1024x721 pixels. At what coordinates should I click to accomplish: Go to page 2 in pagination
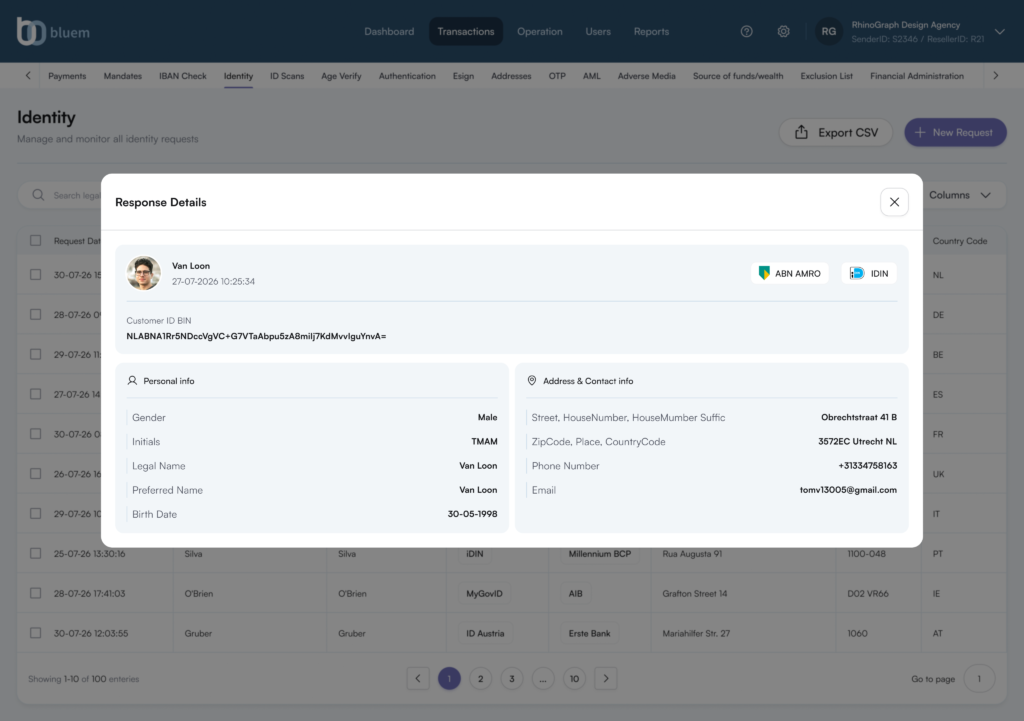tap(481, 679)
